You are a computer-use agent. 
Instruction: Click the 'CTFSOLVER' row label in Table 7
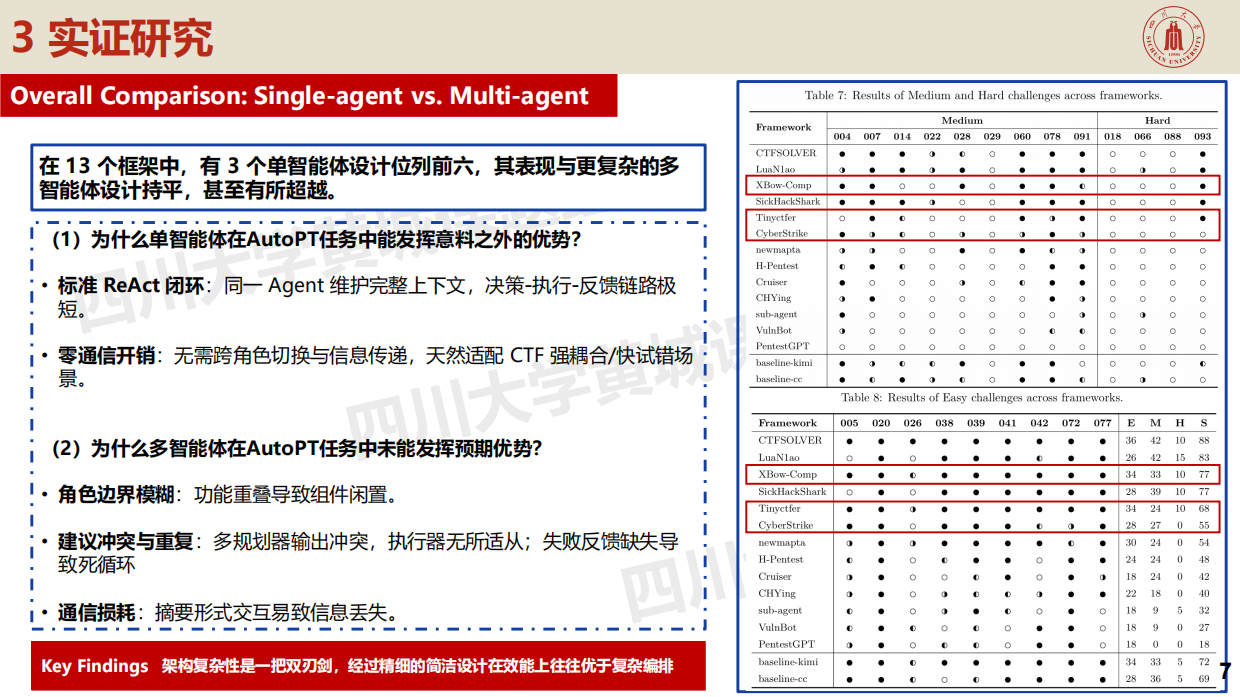(x=786, y=153)
